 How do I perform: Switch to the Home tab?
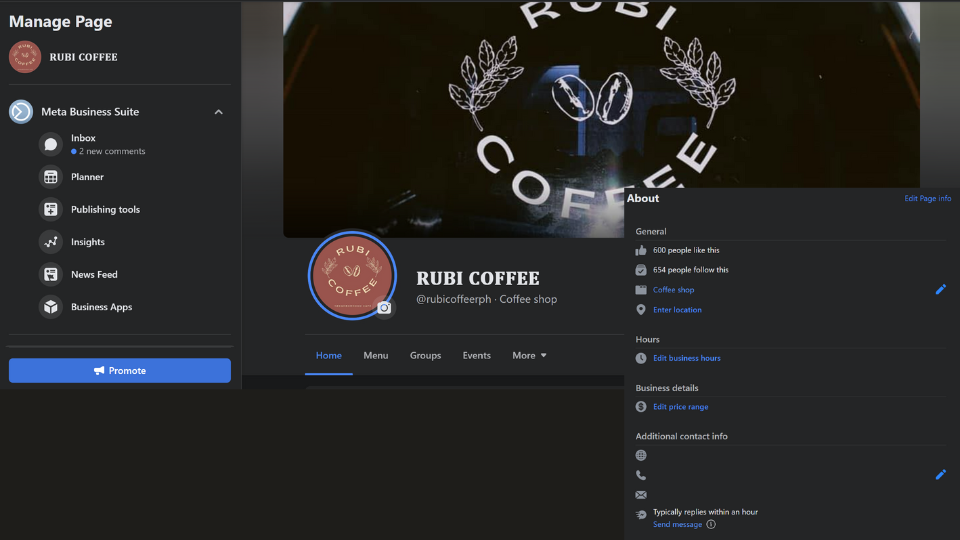(329, 356)
